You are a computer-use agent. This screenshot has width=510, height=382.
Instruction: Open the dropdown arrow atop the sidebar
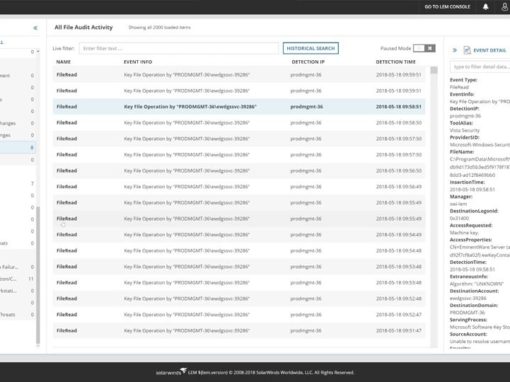[38, 52]
